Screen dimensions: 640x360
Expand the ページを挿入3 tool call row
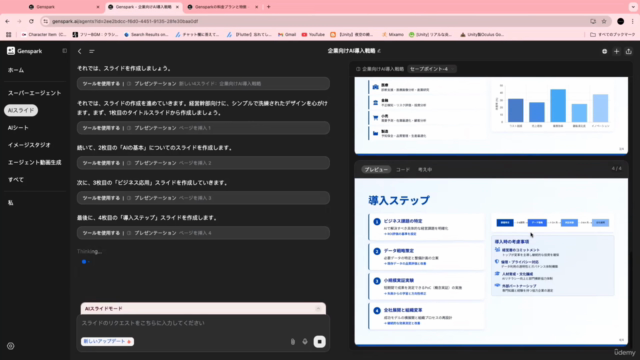coord(203,198)
